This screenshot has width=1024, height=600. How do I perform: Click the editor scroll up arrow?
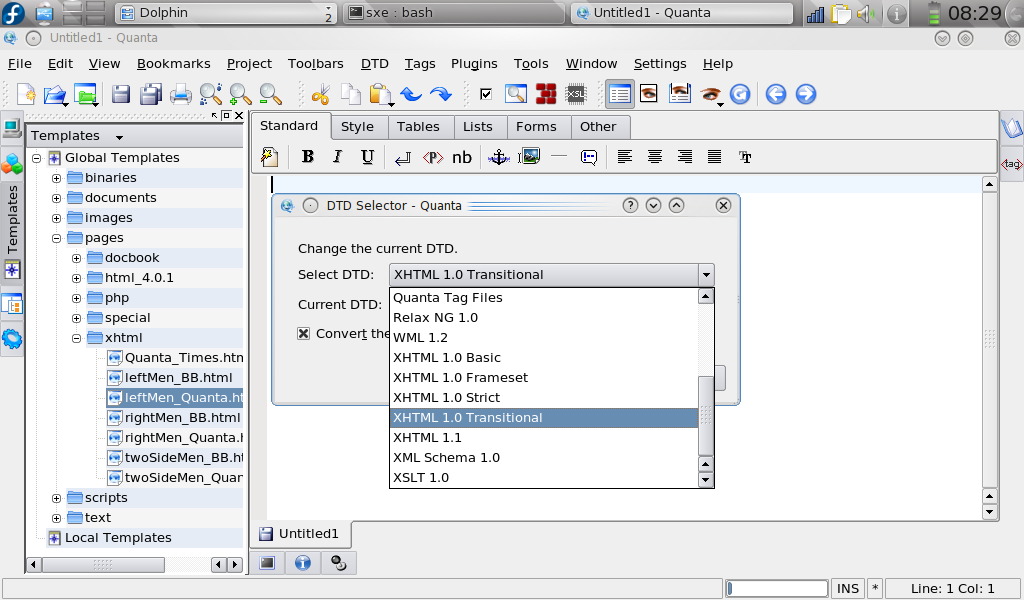(x=989, y=185)
